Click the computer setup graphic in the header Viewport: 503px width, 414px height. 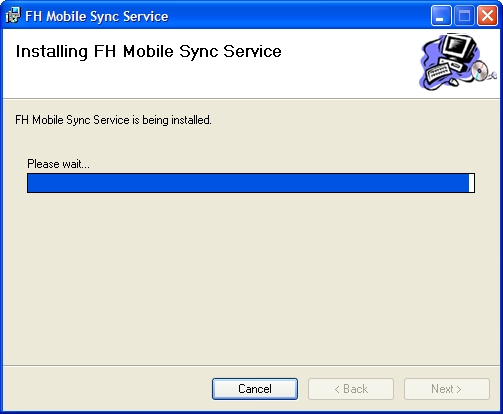point(458,61)
